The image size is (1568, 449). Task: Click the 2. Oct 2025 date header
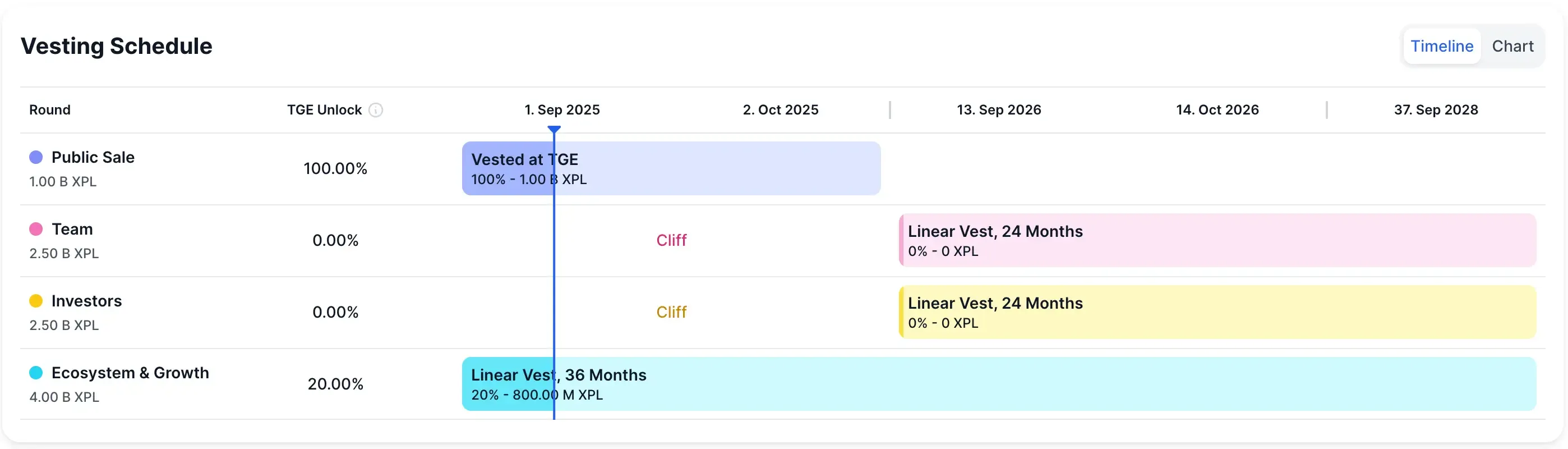(780, 109)
